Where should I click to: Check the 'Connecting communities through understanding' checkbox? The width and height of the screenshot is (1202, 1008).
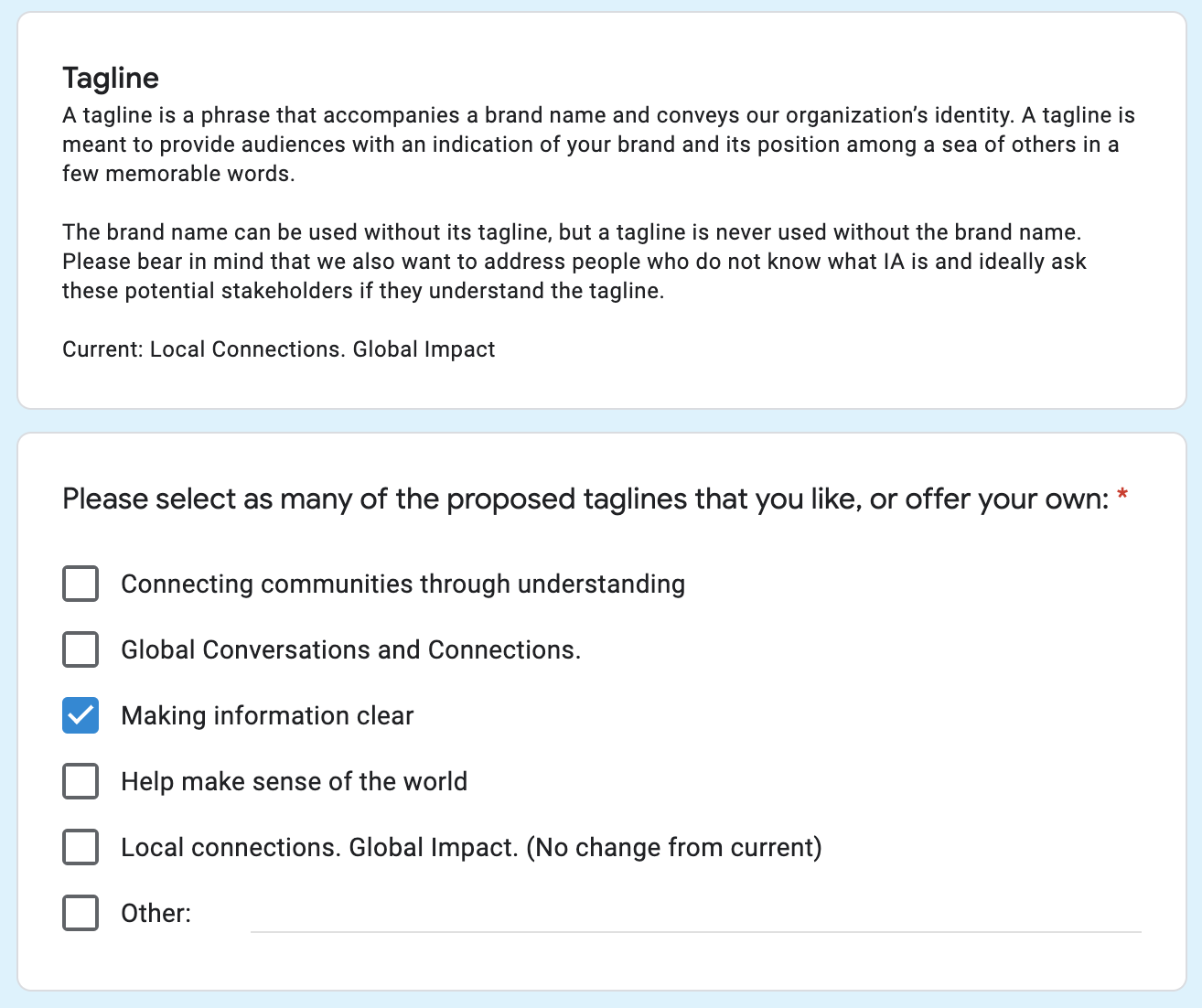(x=80, y=584)
